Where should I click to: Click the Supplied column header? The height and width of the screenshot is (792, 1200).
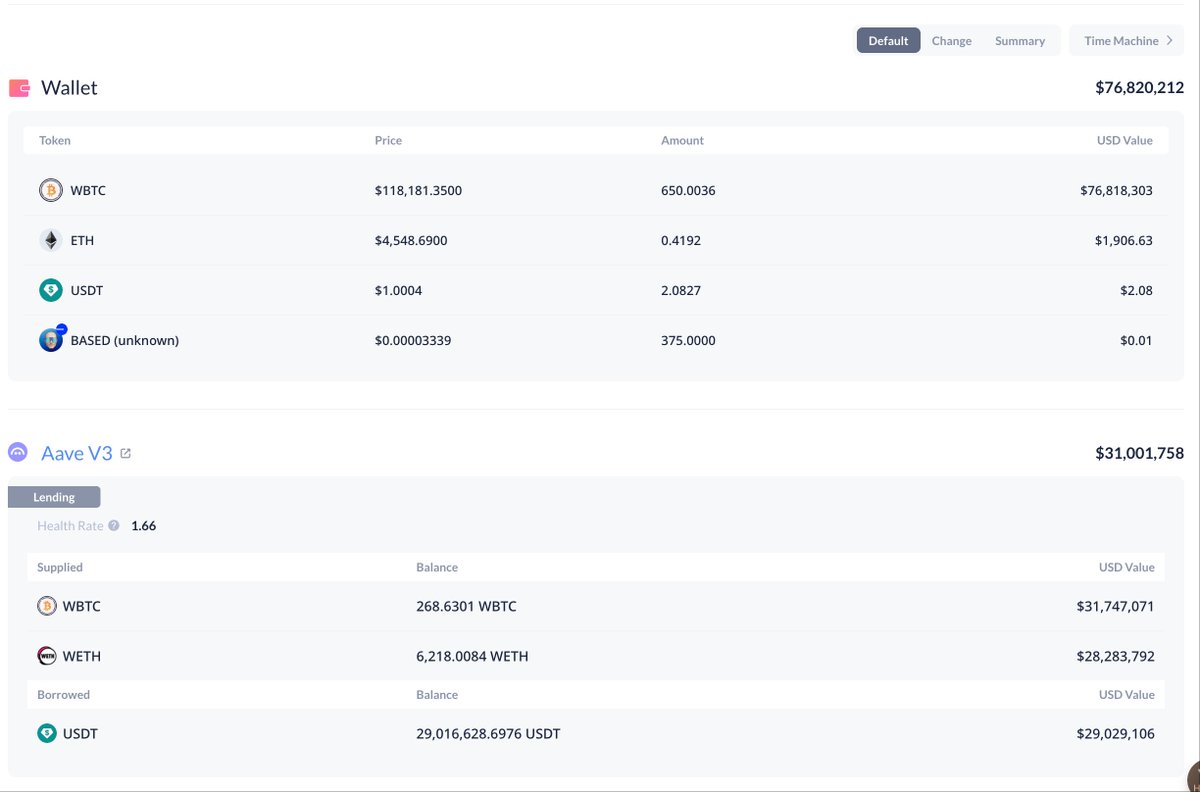(60, 567)
